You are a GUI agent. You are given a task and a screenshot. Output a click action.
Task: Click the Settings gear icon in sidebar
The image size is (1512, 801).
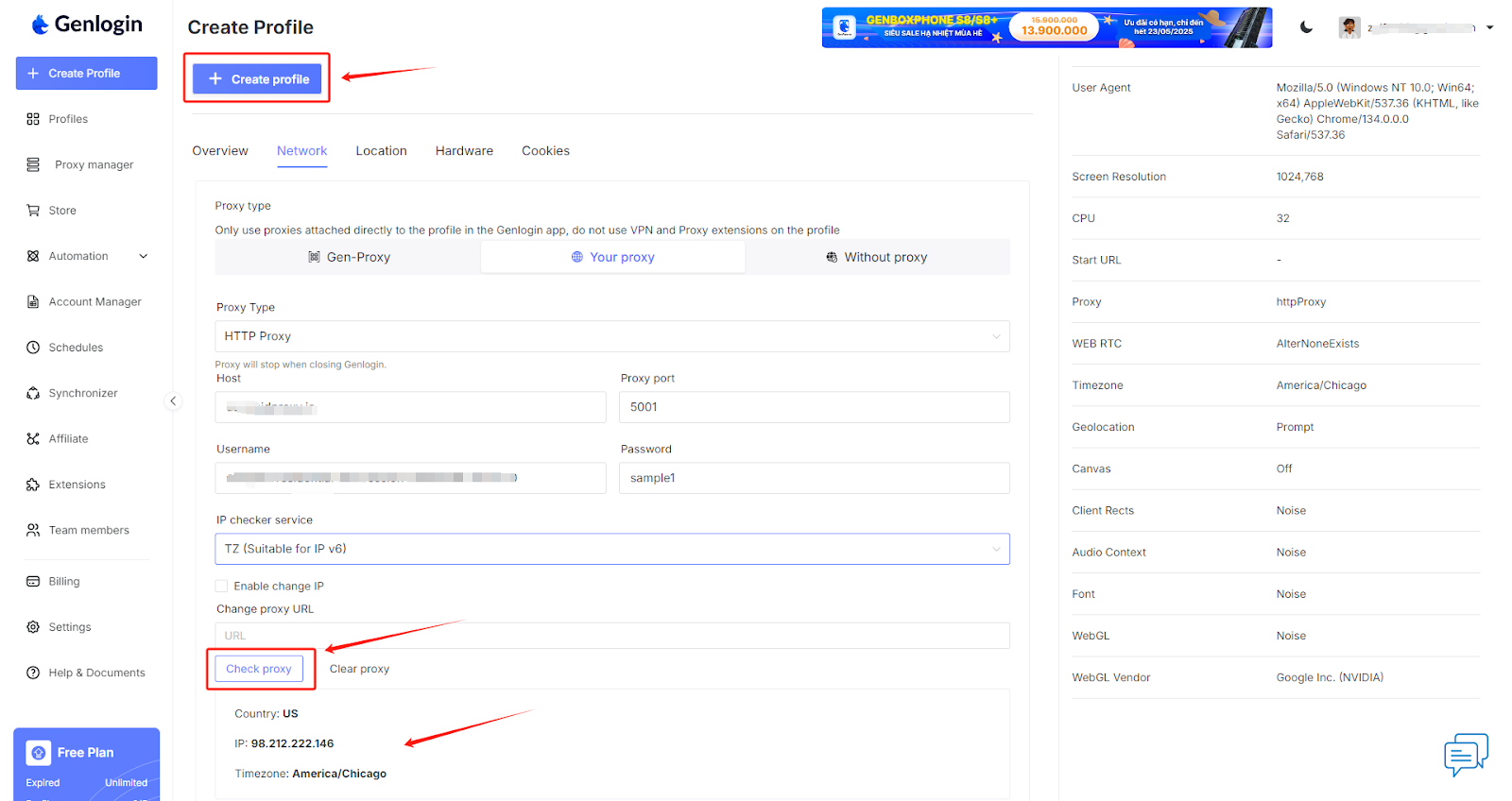click(x=33, y=627)
